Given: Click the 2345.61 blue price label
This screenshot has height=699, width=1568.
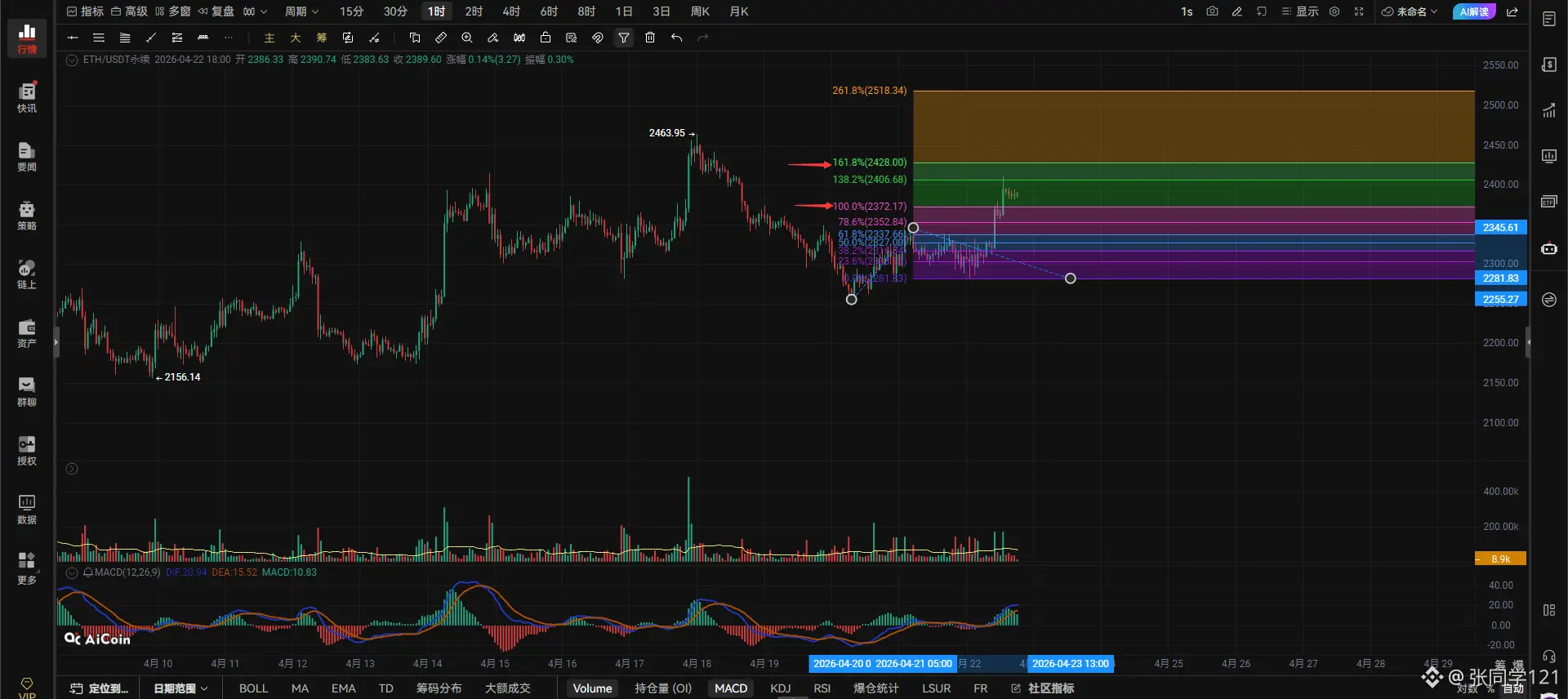Looking at the screenshot, I should [x=1500, y=228].
